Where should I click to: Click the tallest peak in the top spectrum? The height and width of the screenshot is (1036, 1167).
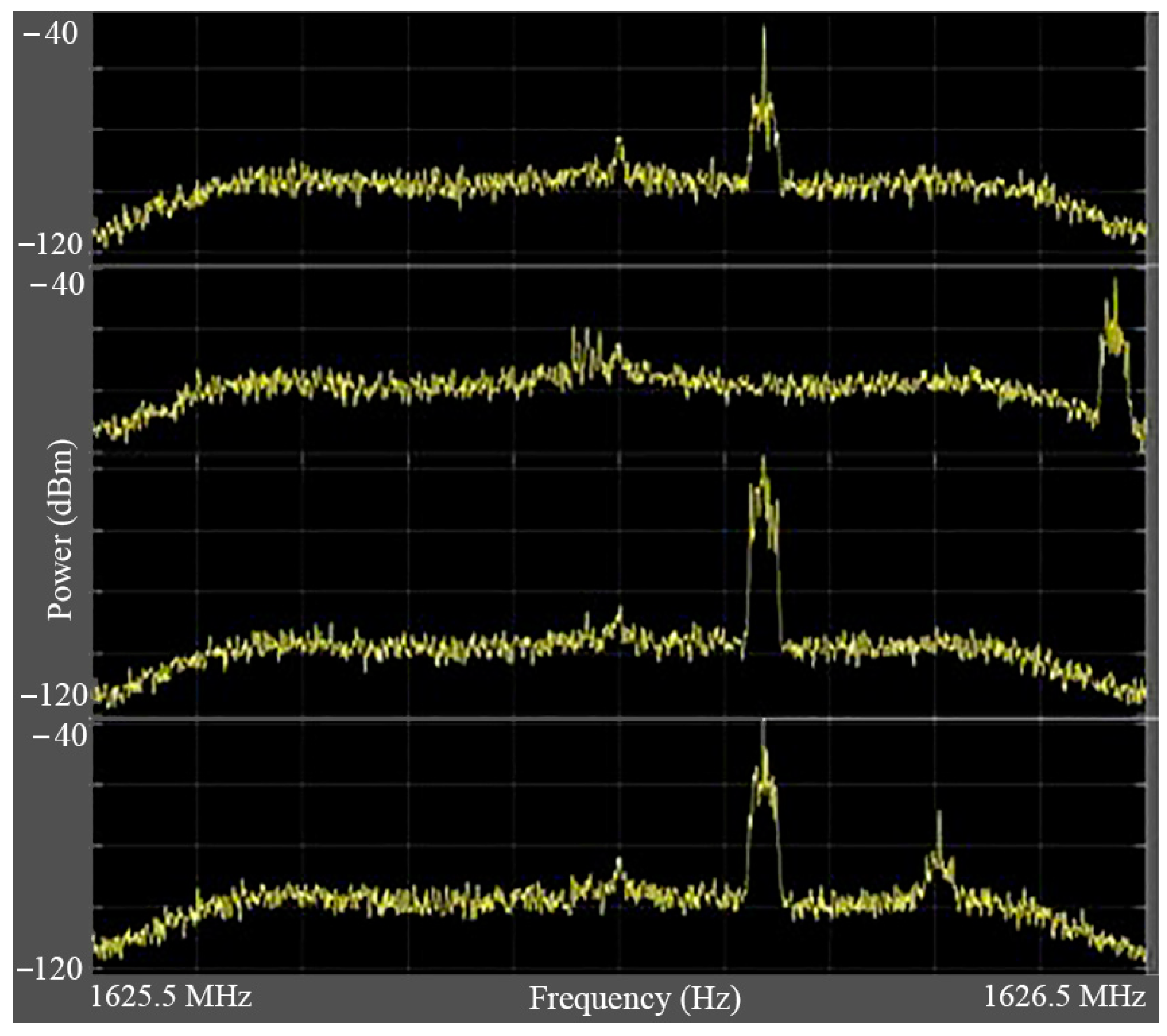(764, 109)
